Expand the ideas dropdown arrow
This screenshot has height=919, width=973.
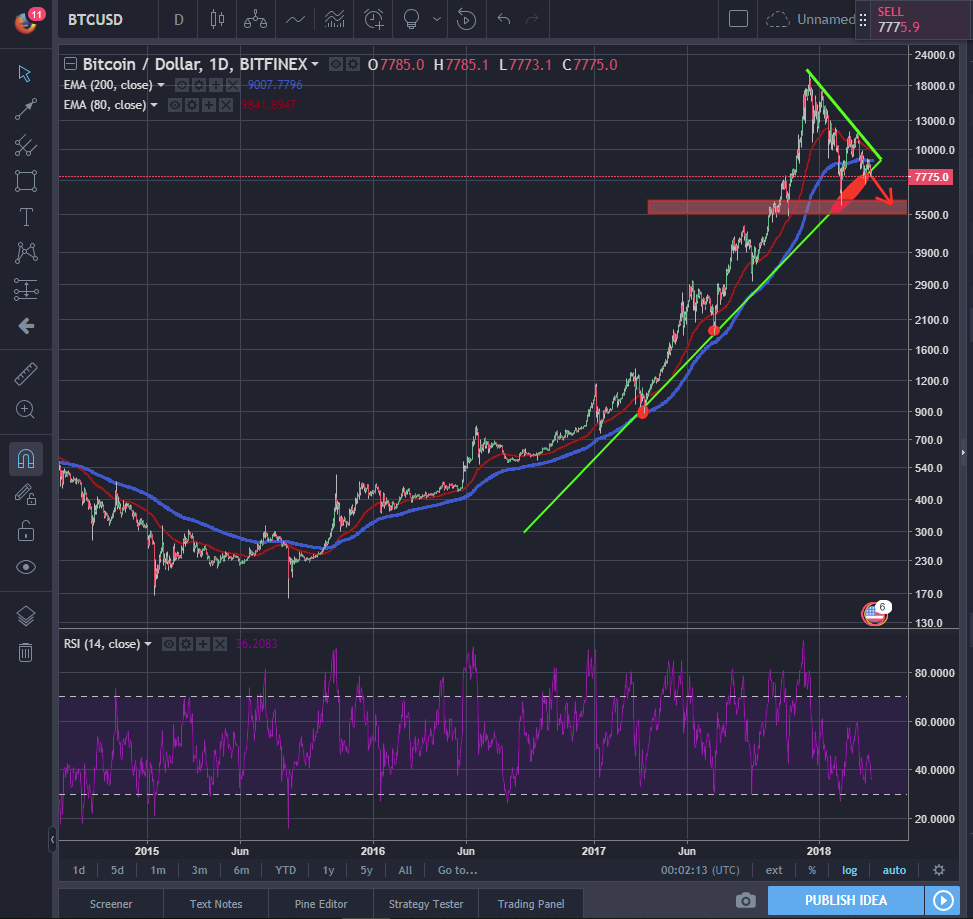click(x=437, y=19)
